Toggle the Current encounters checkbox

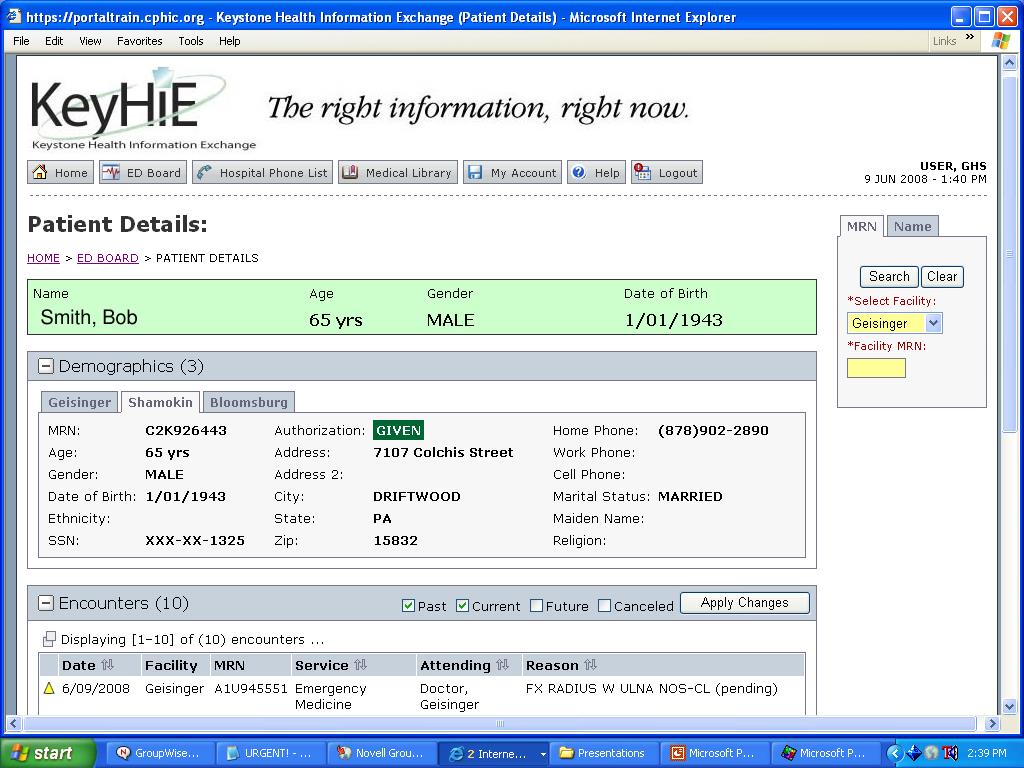coord(462,606)
